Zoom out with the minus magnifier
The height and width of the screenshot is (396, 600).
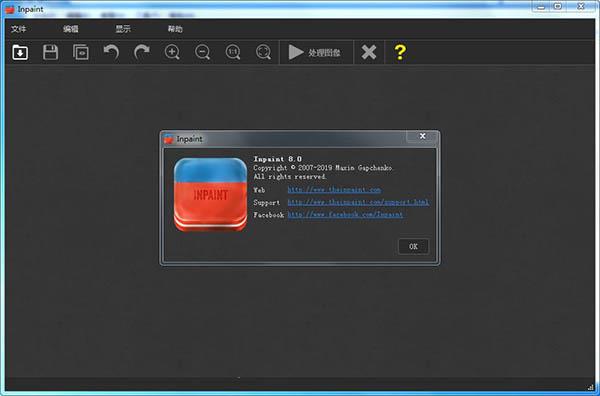click(202, 52)
